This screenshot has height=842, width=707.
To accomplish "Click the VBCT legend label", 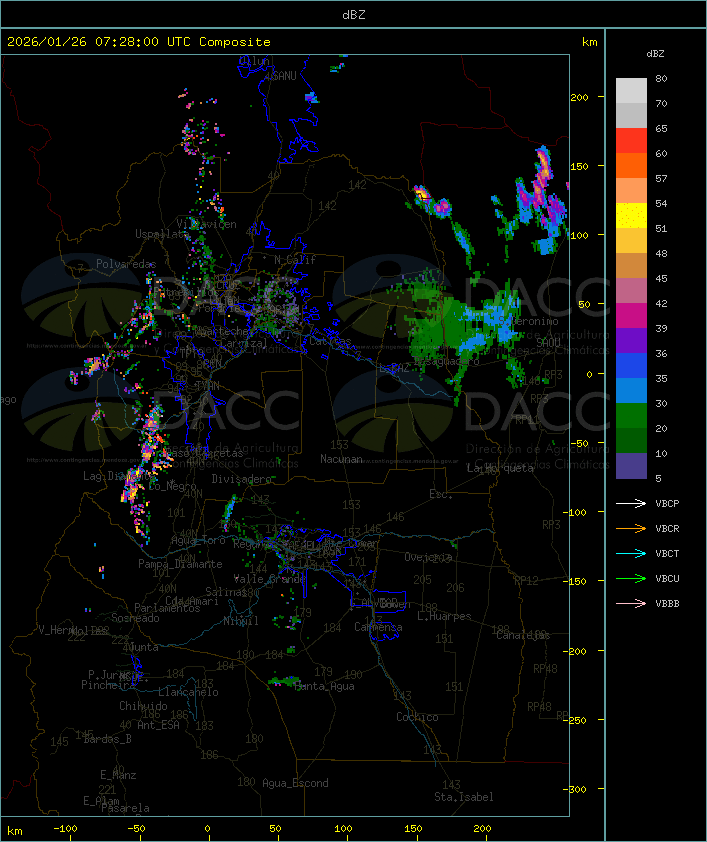I will click(667, 554).
